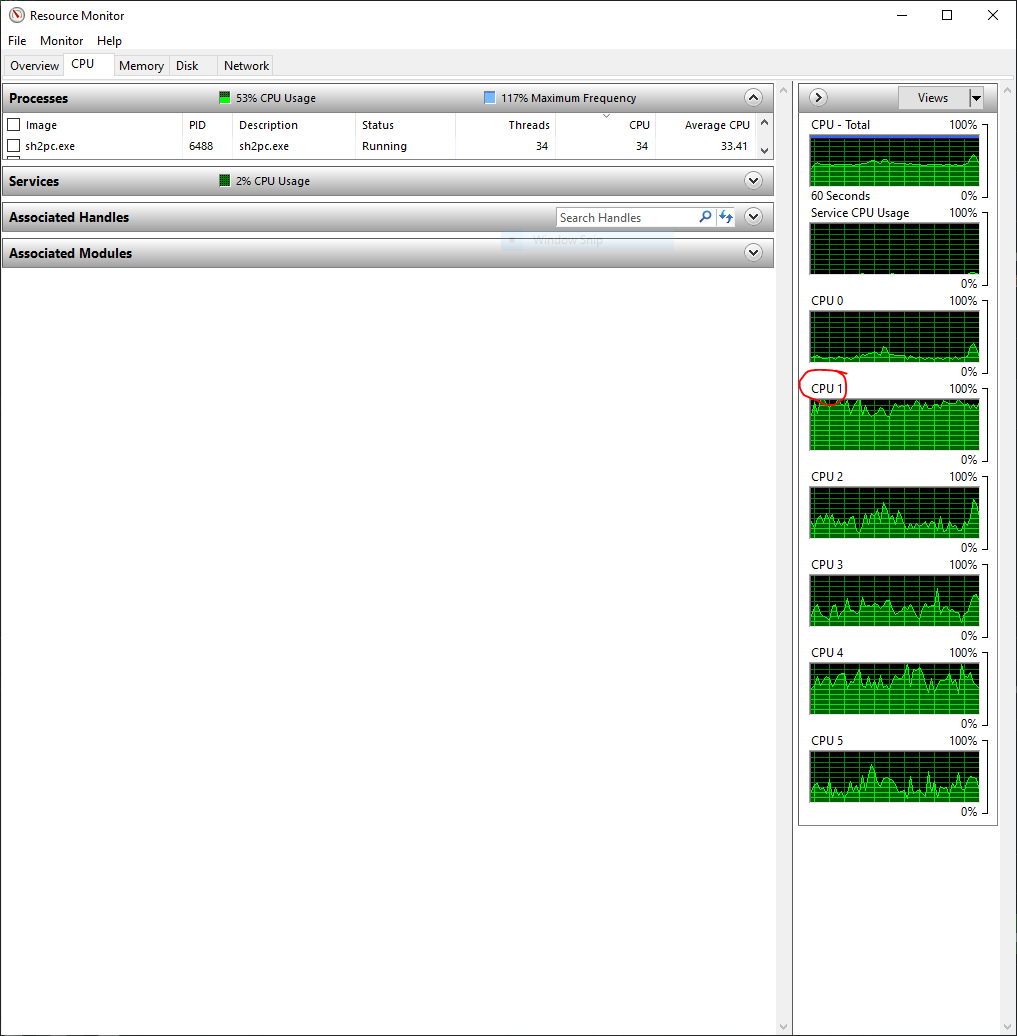Click the CPU 0 usage graph
Viewport: 1017px width, 1036px height.
pos(895,336)
